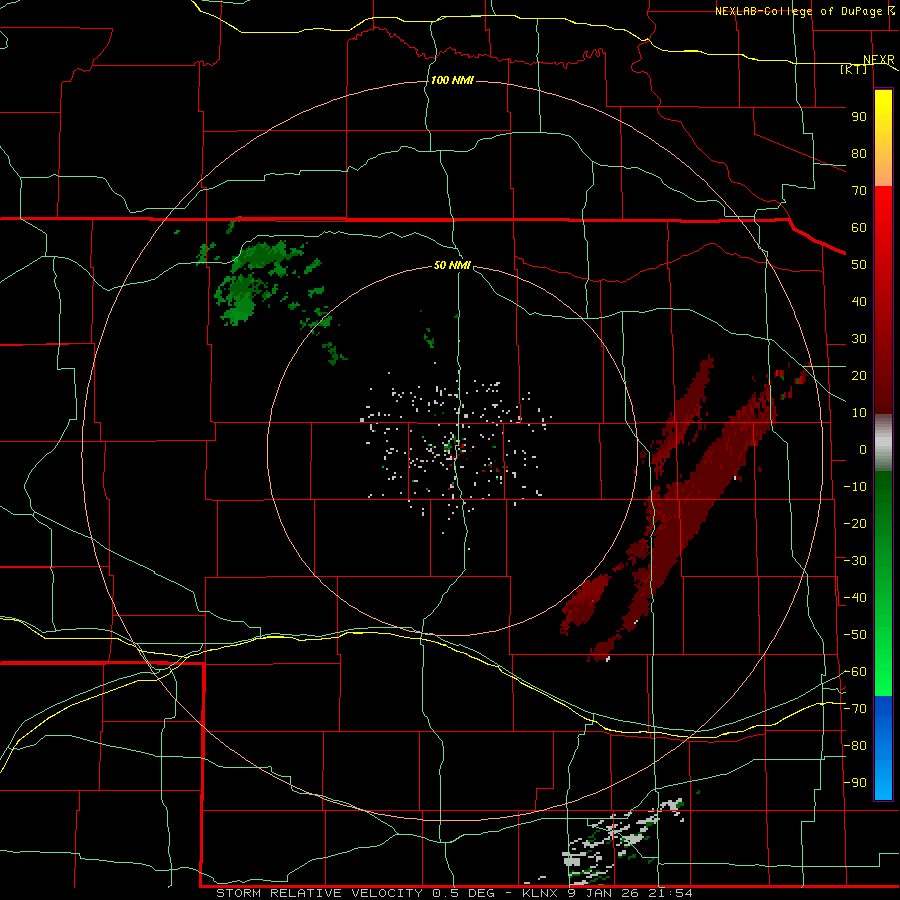Click the -70 scale value

(855, 708)
